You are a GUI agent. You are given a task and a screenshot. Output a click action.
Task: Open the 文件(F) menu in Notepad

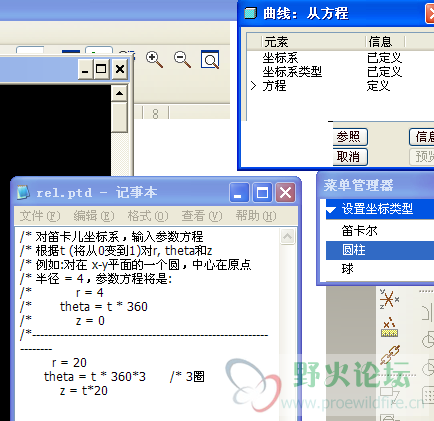[x=40, y=216]
